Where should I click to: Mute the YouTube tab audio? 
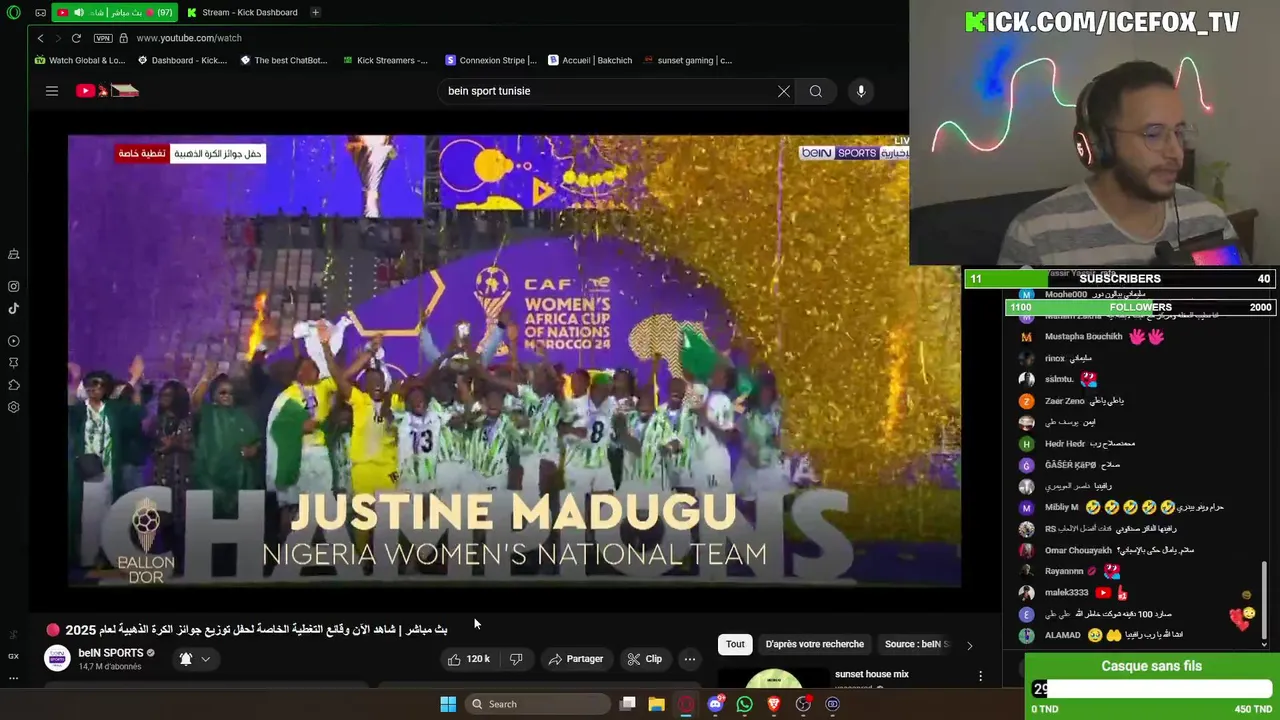pos(79,12)
